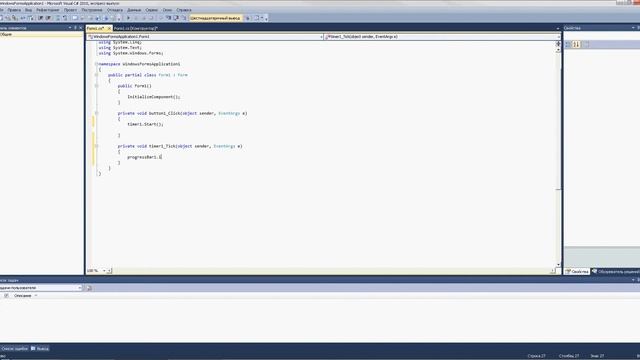Collapse the button1_Click method block
The height and width of the screenshot is (360, 640).
(97, 113)
